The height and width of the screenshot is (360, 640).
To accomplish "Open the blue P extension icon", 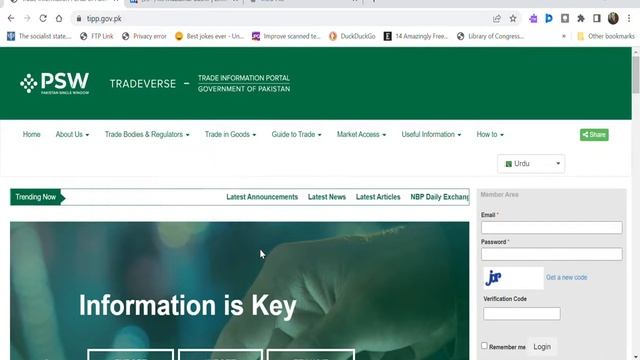I will (x=549, y=18).
